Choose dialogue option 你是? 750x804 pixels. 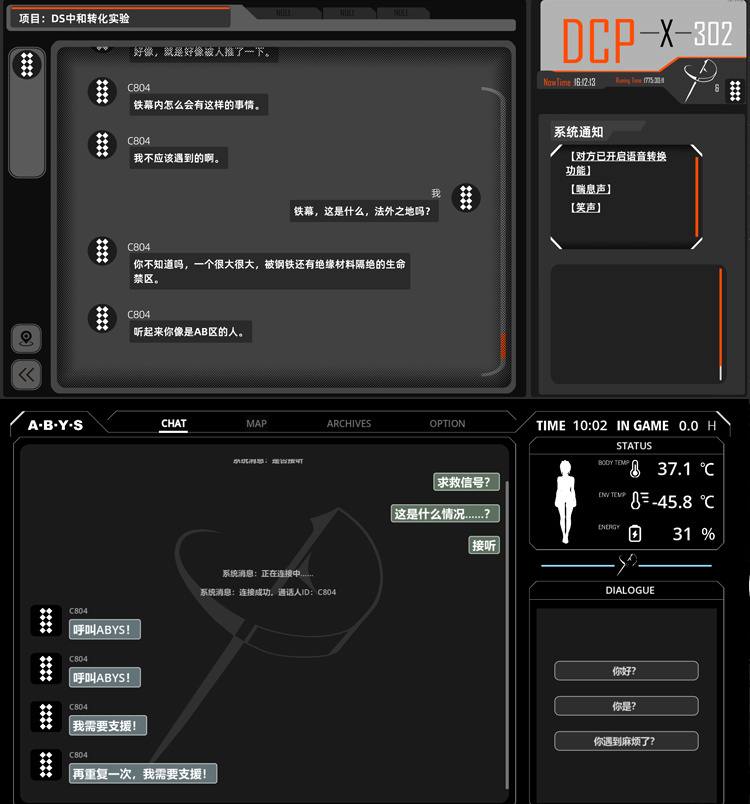(626, 706)
